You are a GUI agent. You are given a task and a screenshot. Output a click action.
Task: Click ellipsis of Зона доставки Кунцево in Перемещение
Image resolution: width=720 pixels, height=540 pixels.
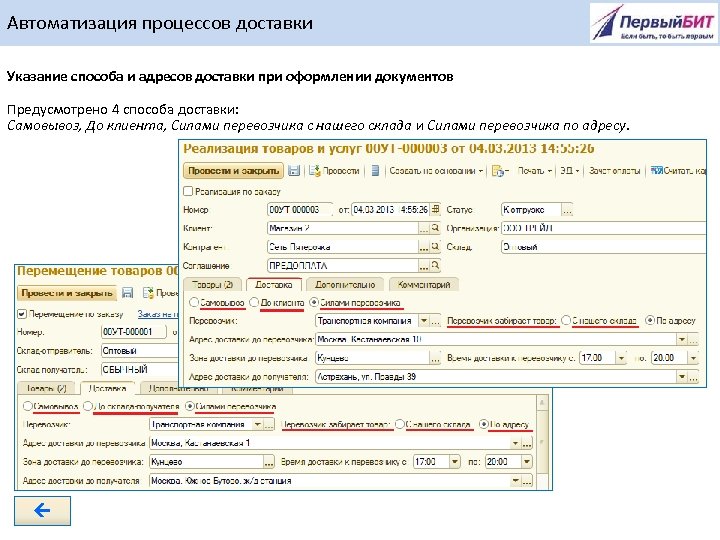coord(269,462)
